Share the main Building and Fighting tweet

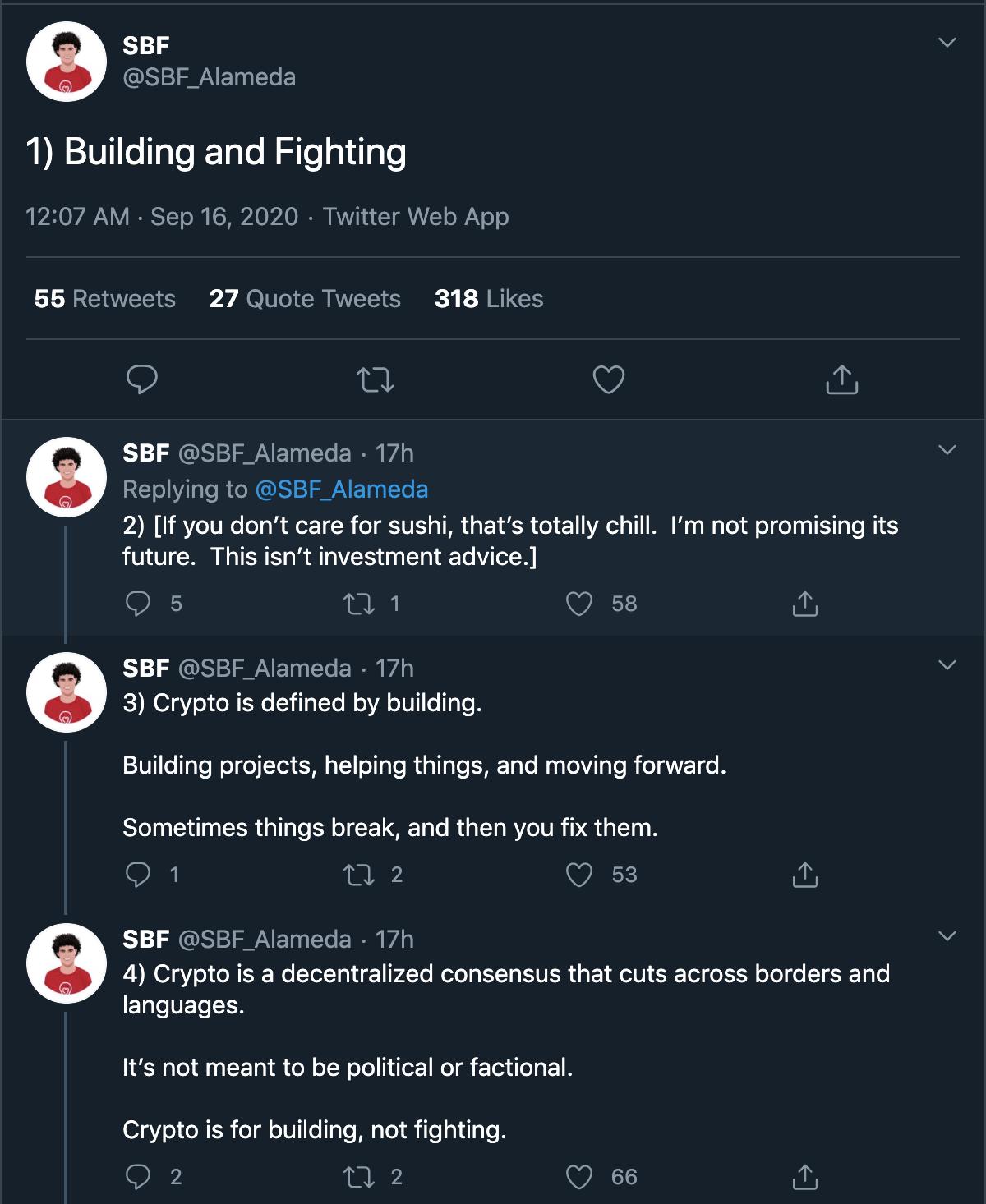pos(841,379)
